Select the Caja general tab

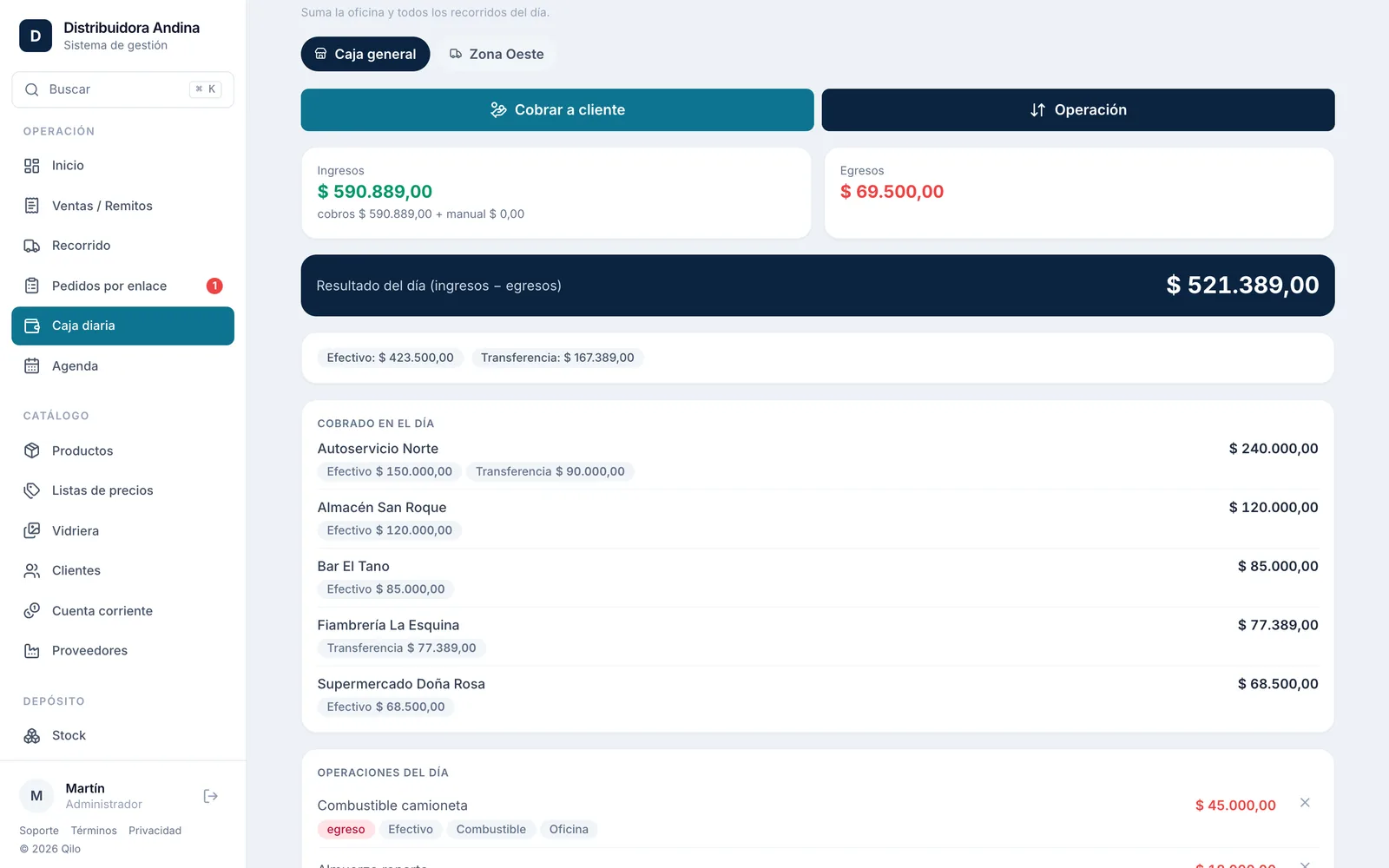[365, 54]
